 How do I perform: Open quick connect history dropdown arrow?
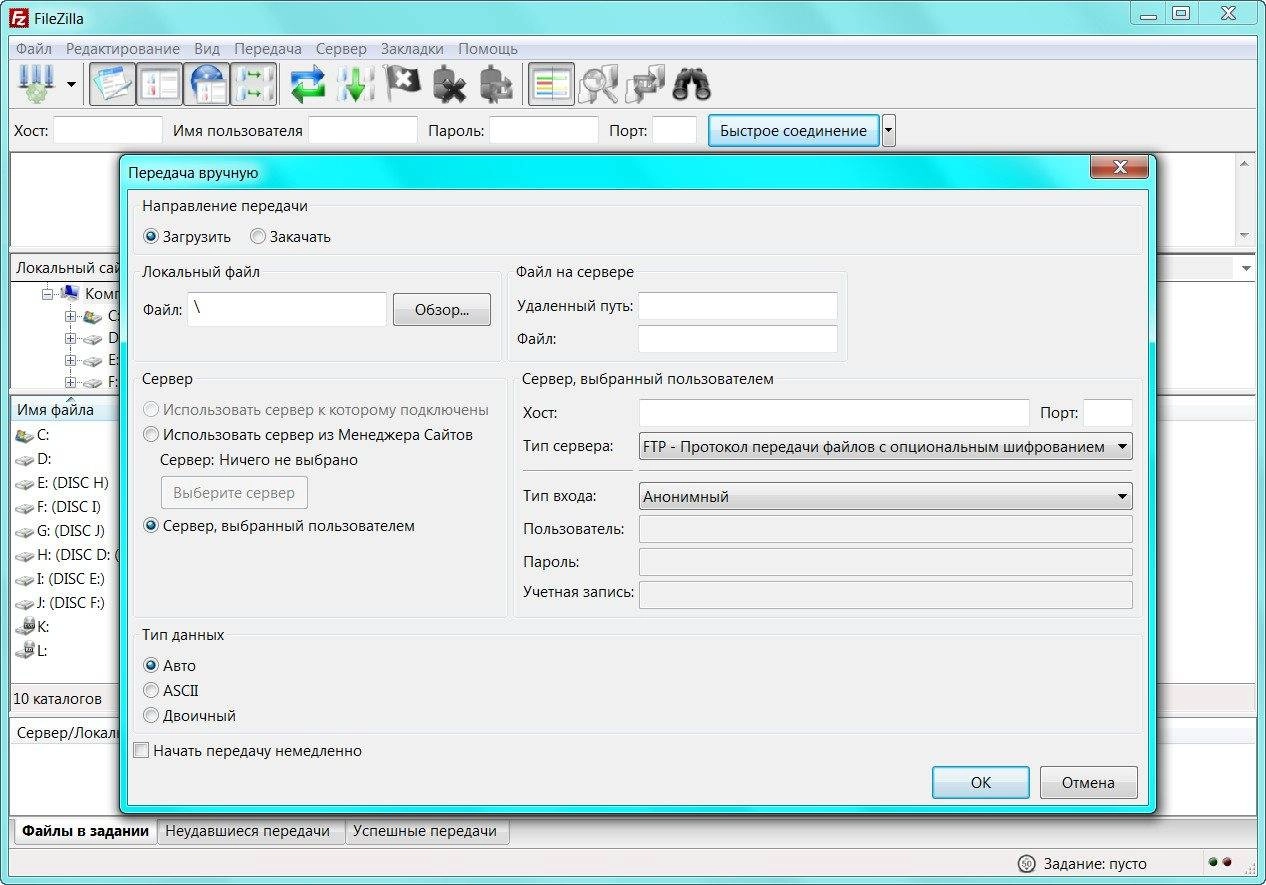[889, 131]
